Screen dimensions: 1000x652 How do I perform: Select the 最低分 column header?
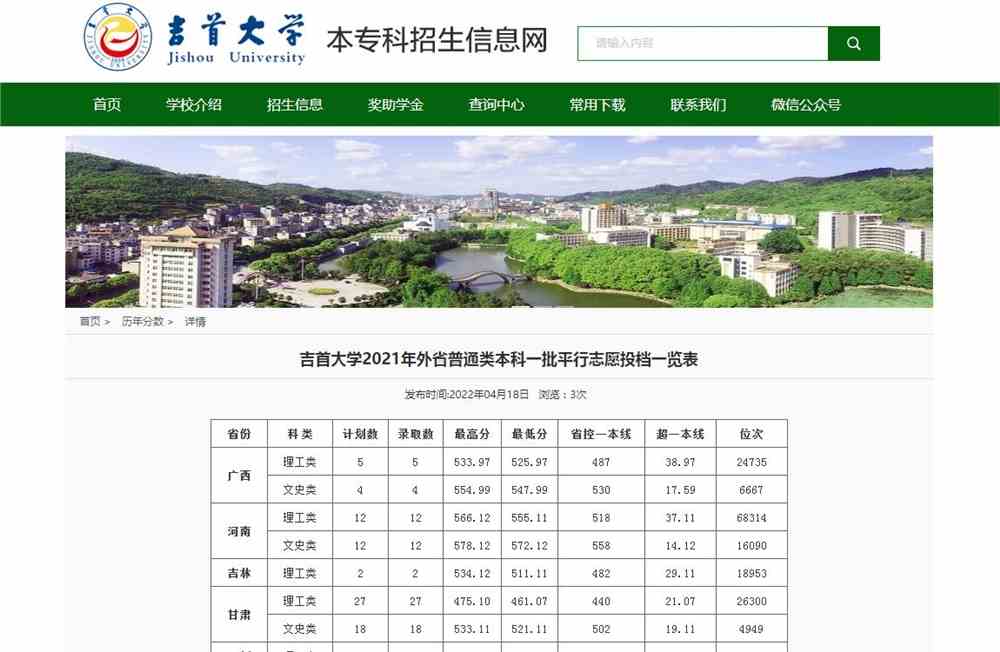[529, 434]
